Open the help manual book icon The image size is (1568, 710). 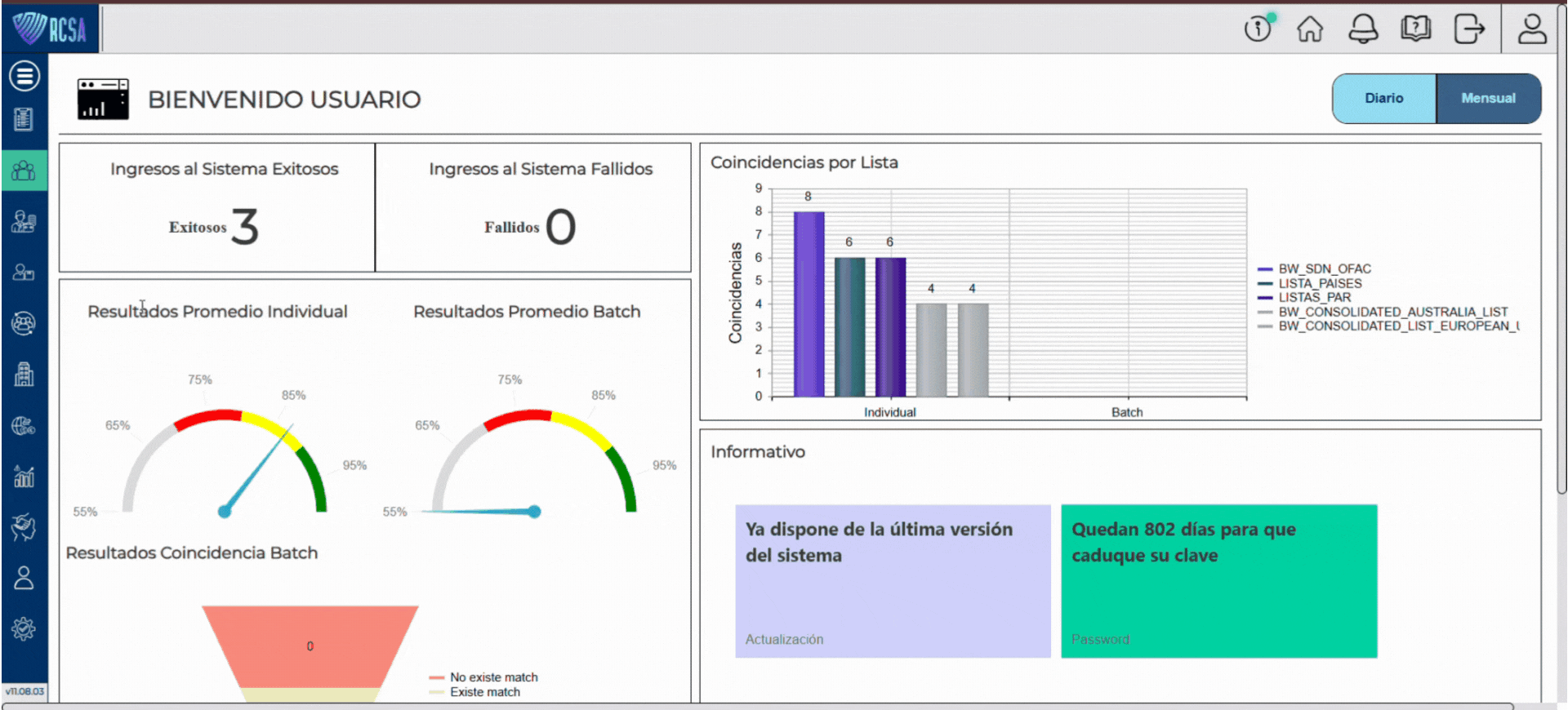coord(1415,29)
